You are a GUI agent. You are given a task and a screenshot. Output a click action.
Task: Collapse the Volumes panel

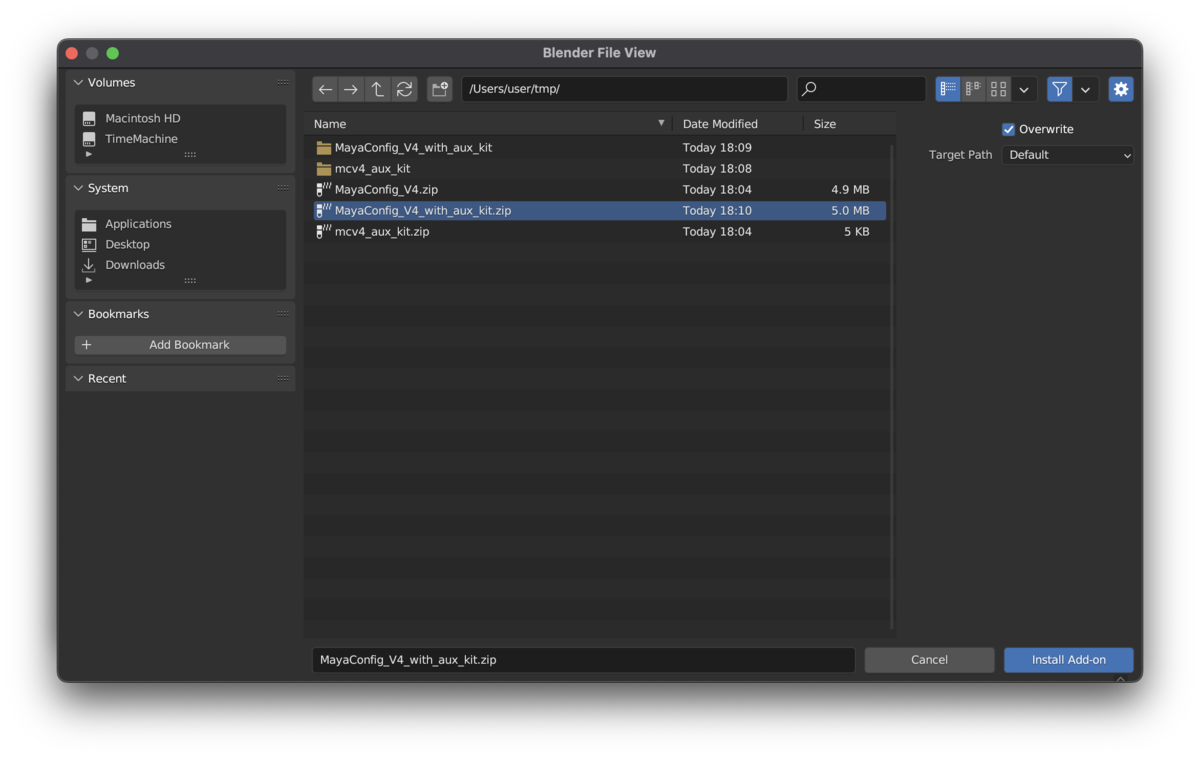pos(79,83)
